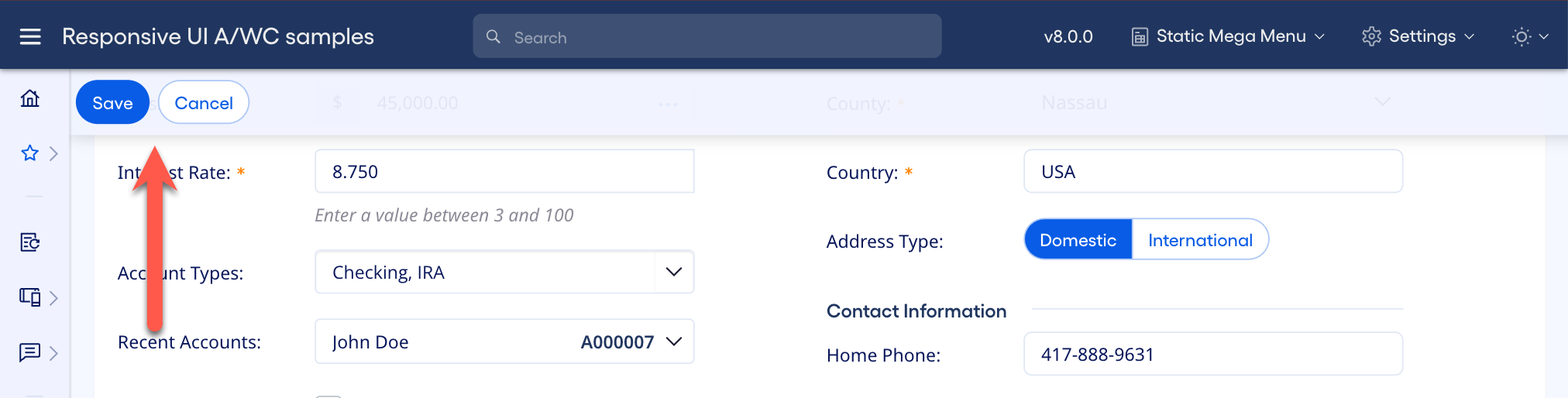Viewport: 1568px width, 398px height.
Task: Click the Settings gear icon
Action: pos(1371,36)
